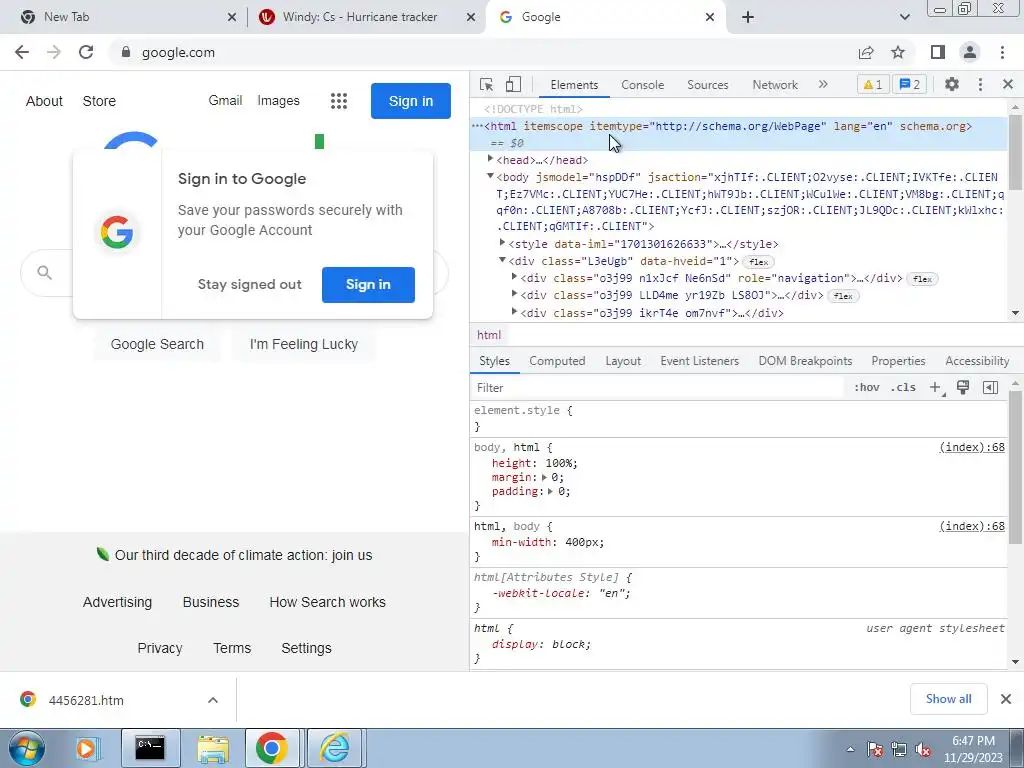This screenshot has width=1024, height=768.
Task: Open the first (index):68 source link
Action: coord(972,447)
